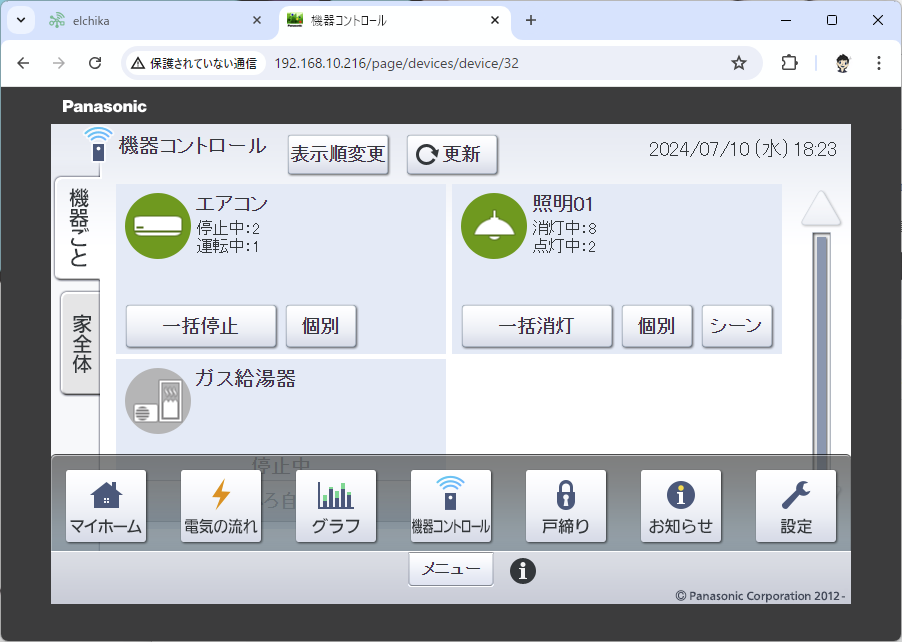Switch to the 家全体 side tab

pyautogui.click(x=81, y=343)
